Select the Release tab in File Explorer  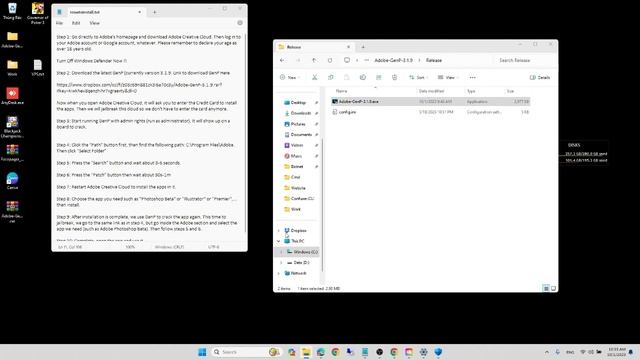(x=313, y=47)
